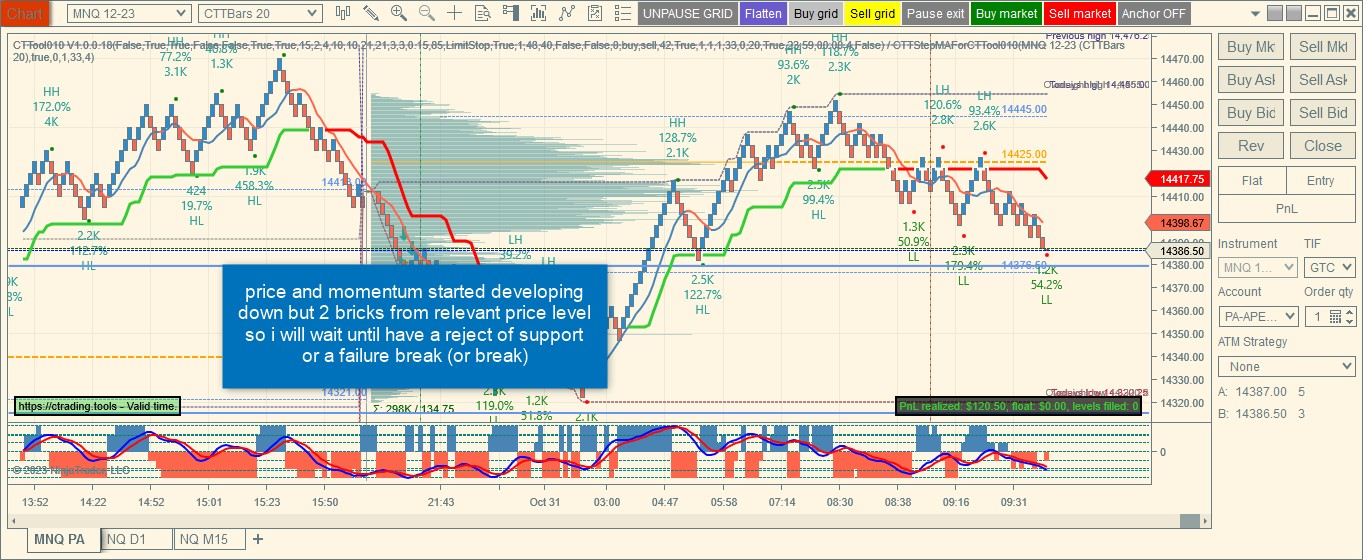Open the strategies icon in toolbar
The width and height of the screenshot is (1363, 560).
567,13
